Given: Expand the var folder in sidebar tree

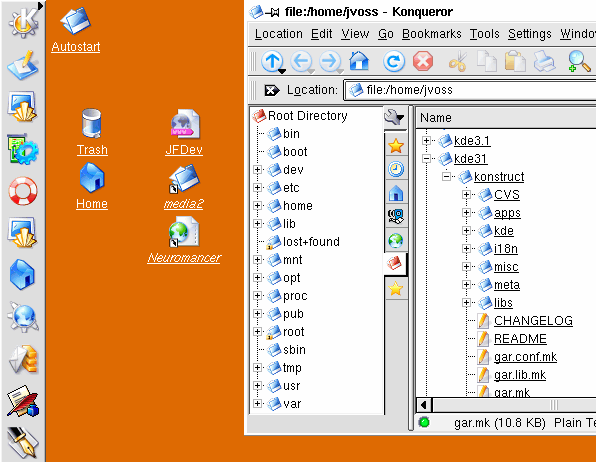Looking at the screenshot, I should tap(257, 403).
